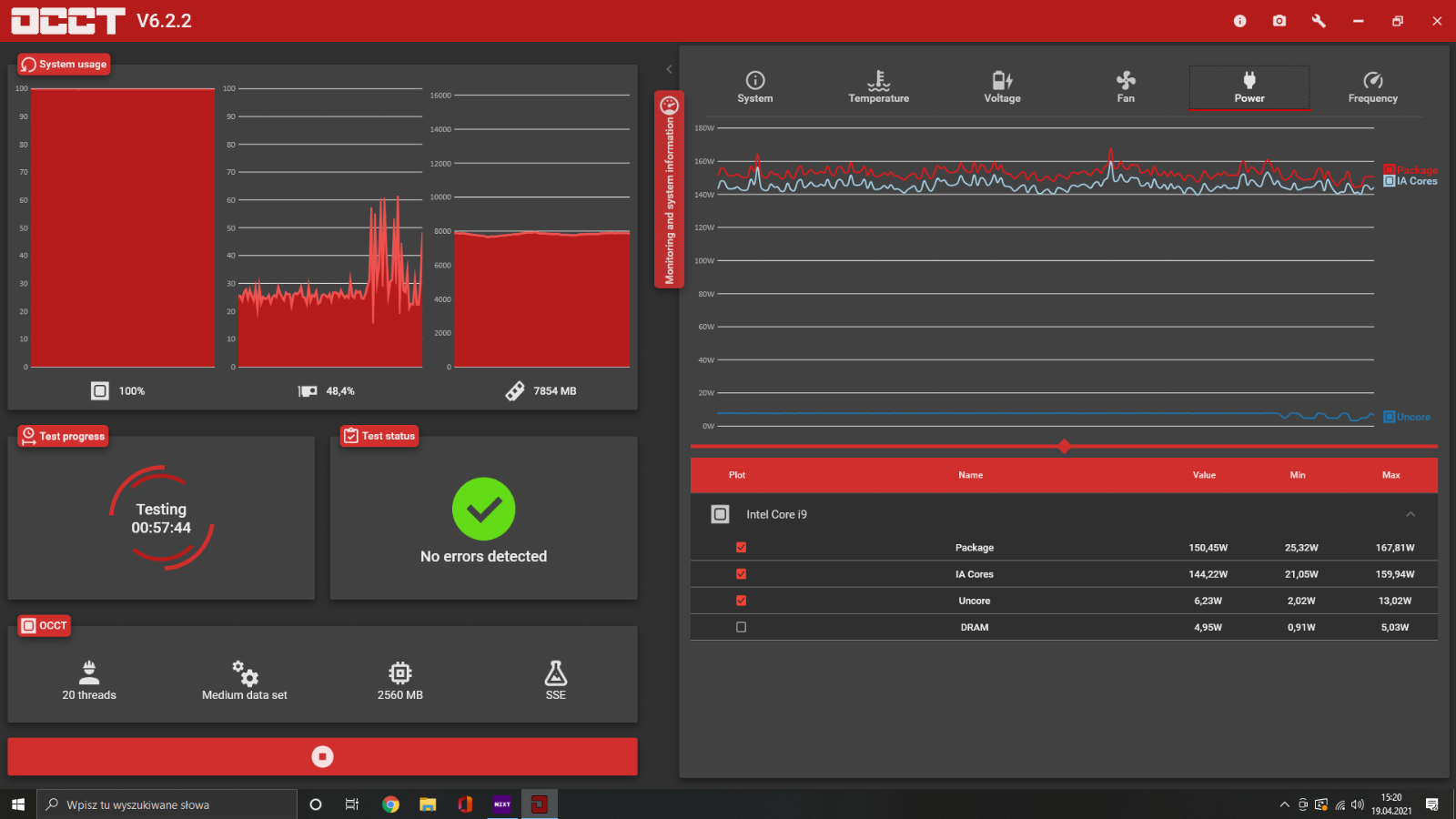Click Uncore min value 2,02W
Screen dimensions: 1456x819
pos(1301,601)
